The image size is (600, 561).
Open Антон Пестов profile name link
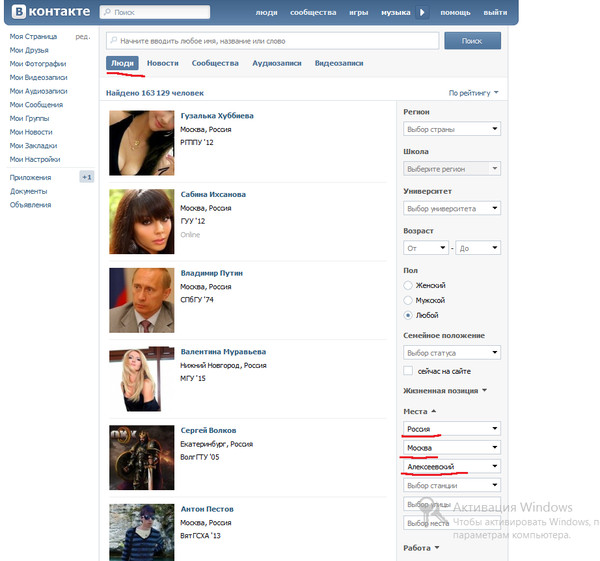207,509
